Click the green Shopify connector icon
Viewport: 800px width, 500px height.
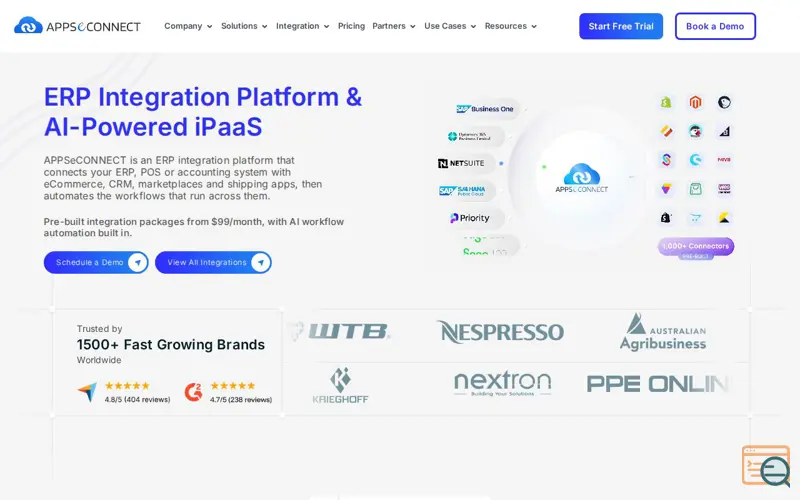666,103
